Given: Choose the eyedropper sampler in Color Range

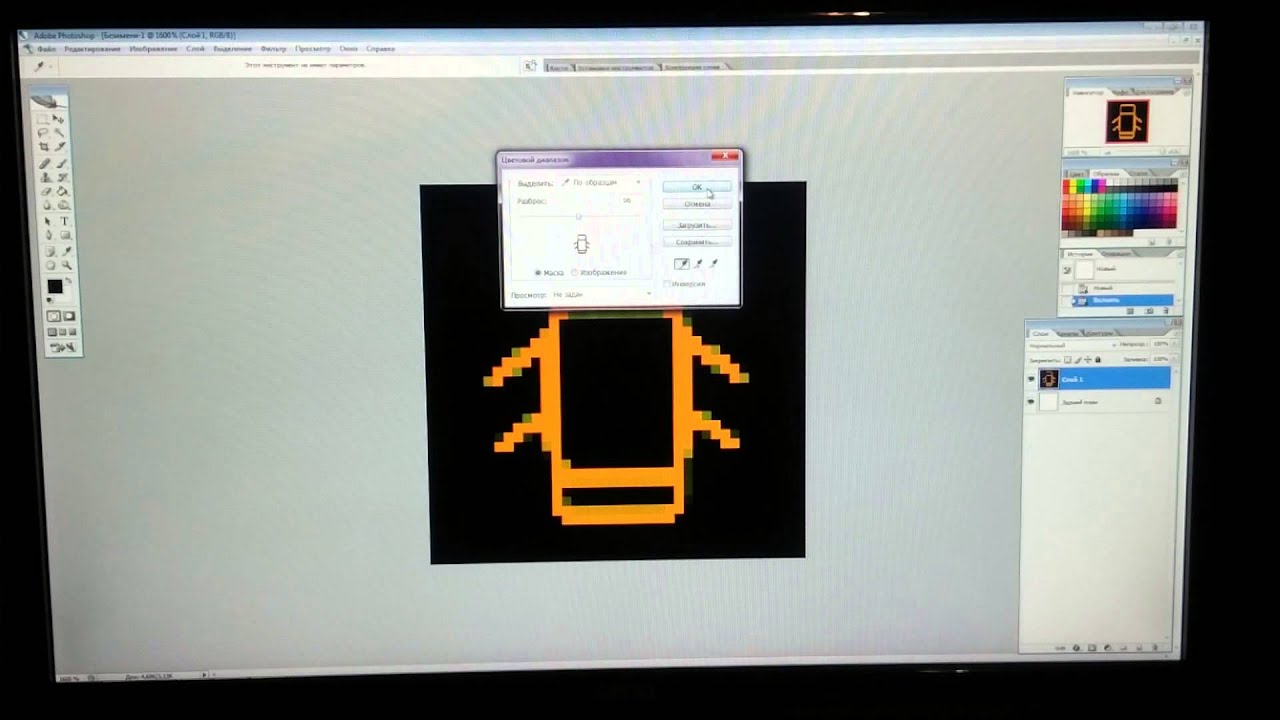Looking at the screenshot, I should 681,264.
